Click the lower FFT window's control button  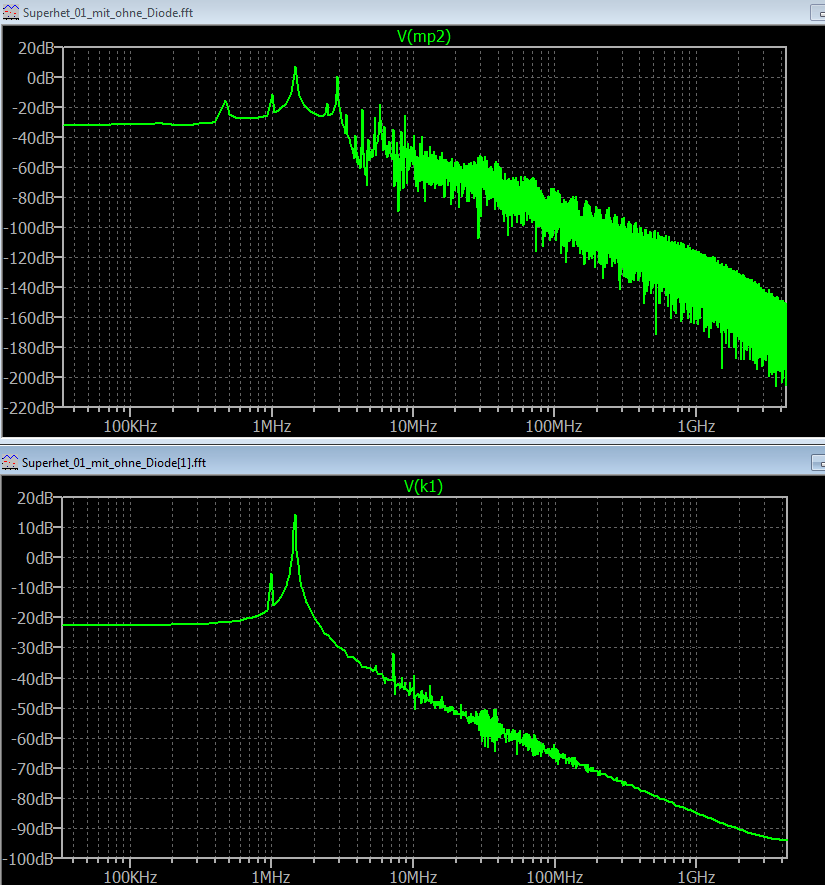(818, 463)
